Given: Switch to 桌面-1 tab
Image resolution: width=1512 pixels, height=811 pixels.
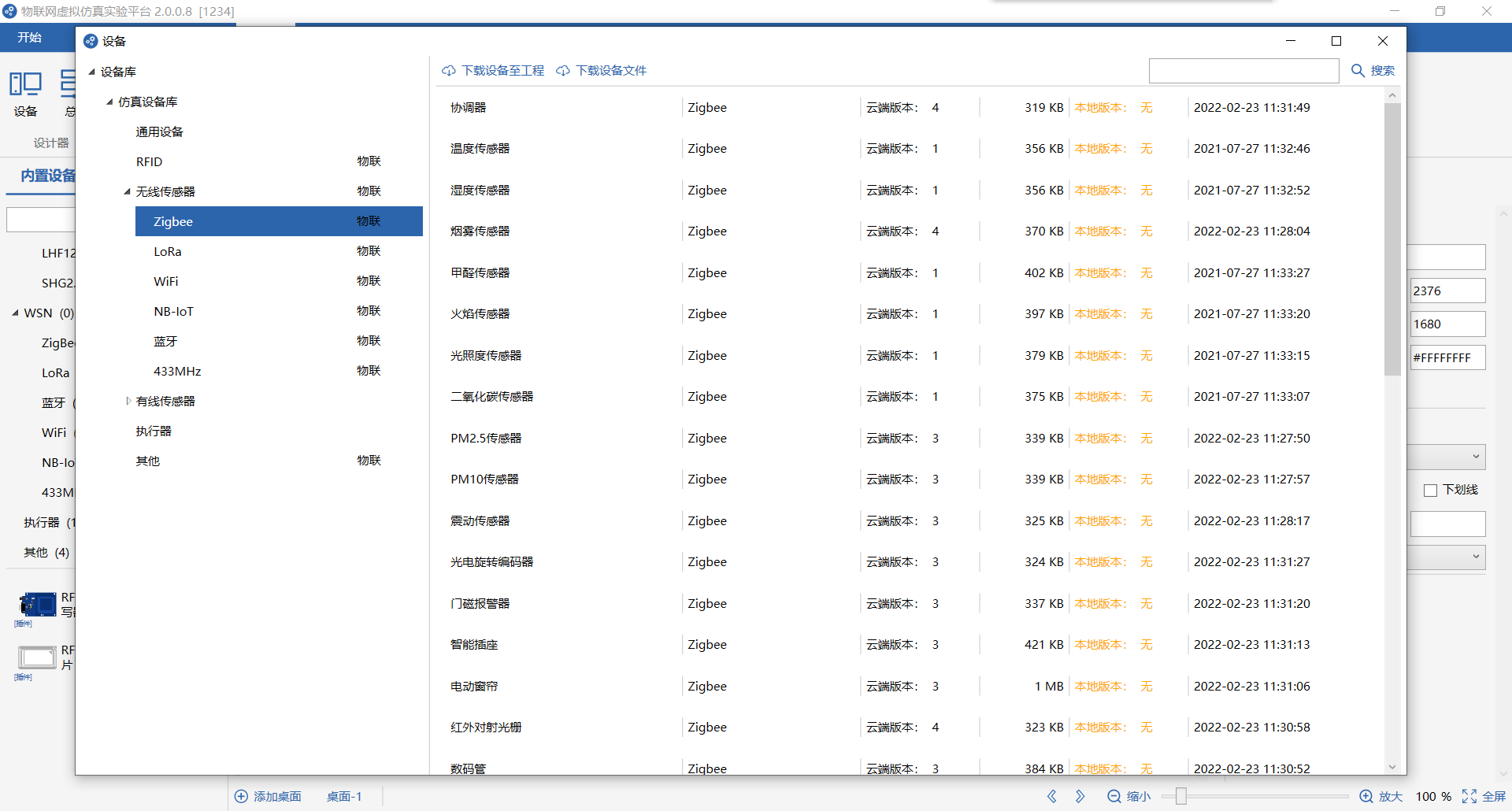Looking at the screenshot, I should (344, 797).
